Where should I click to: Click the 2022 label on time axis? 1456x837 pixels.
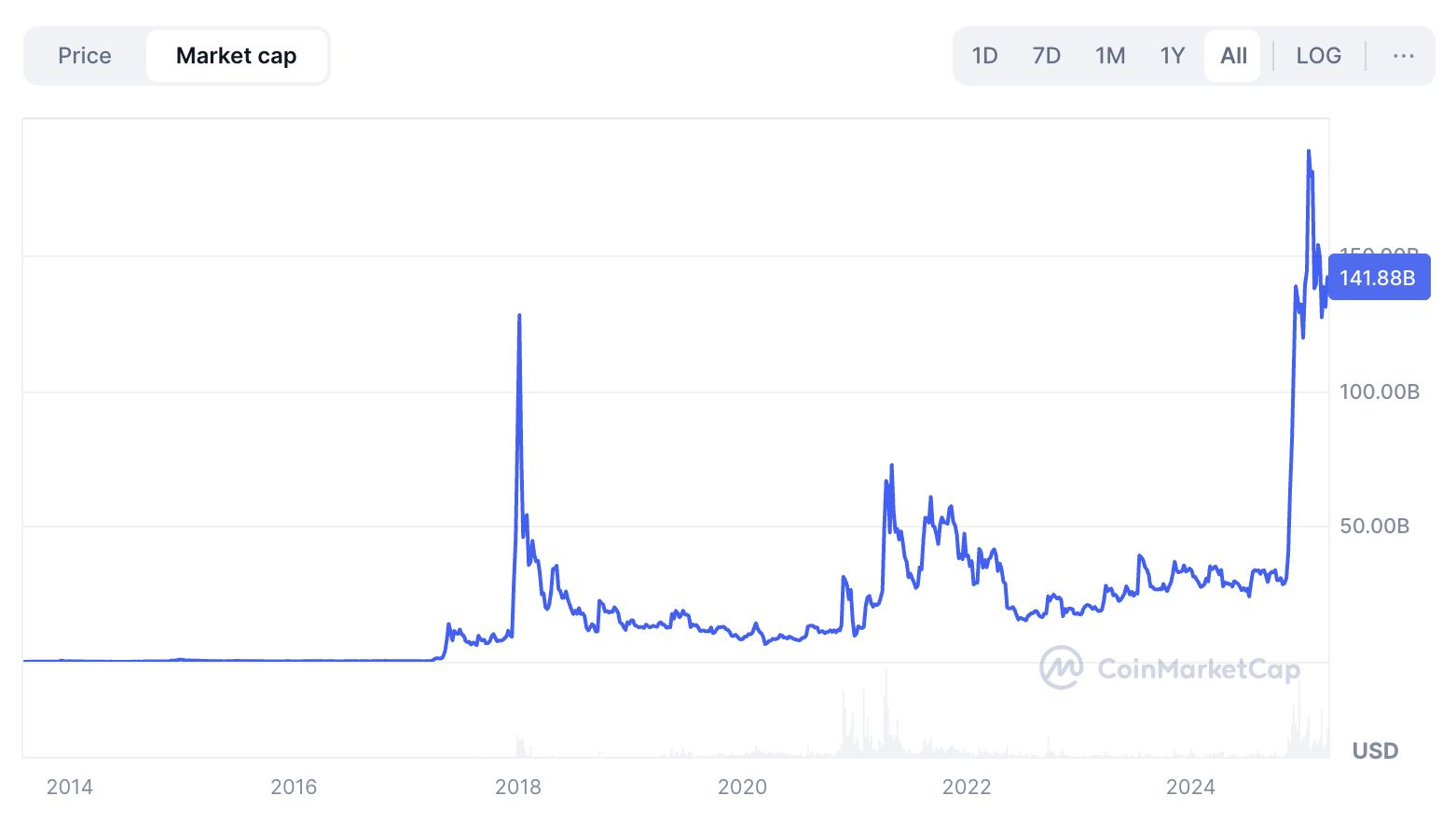pos(967,787)
